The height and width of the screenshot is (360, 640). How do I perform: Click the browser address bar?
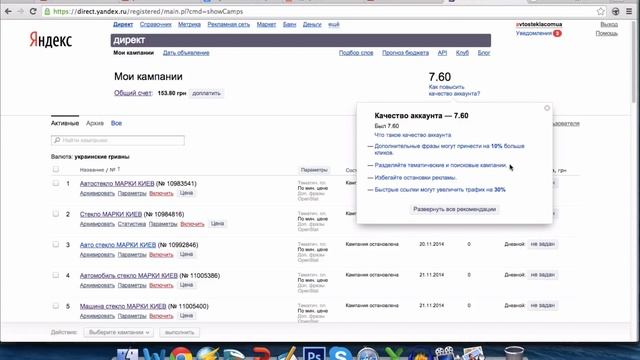tap(318, 11)
